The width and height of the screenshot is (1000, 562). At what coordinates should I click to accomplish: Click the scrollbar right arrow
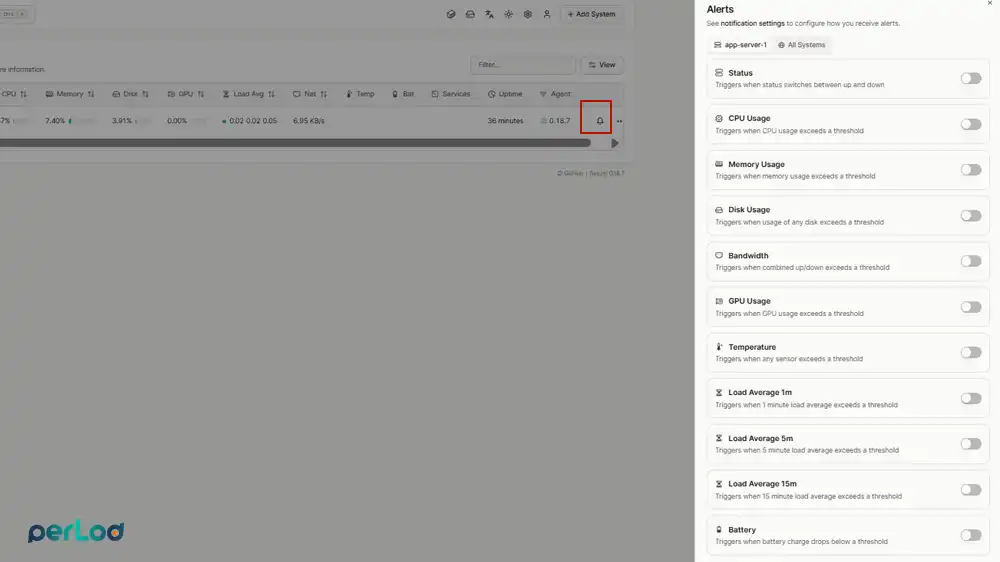[x=615, y=144]
